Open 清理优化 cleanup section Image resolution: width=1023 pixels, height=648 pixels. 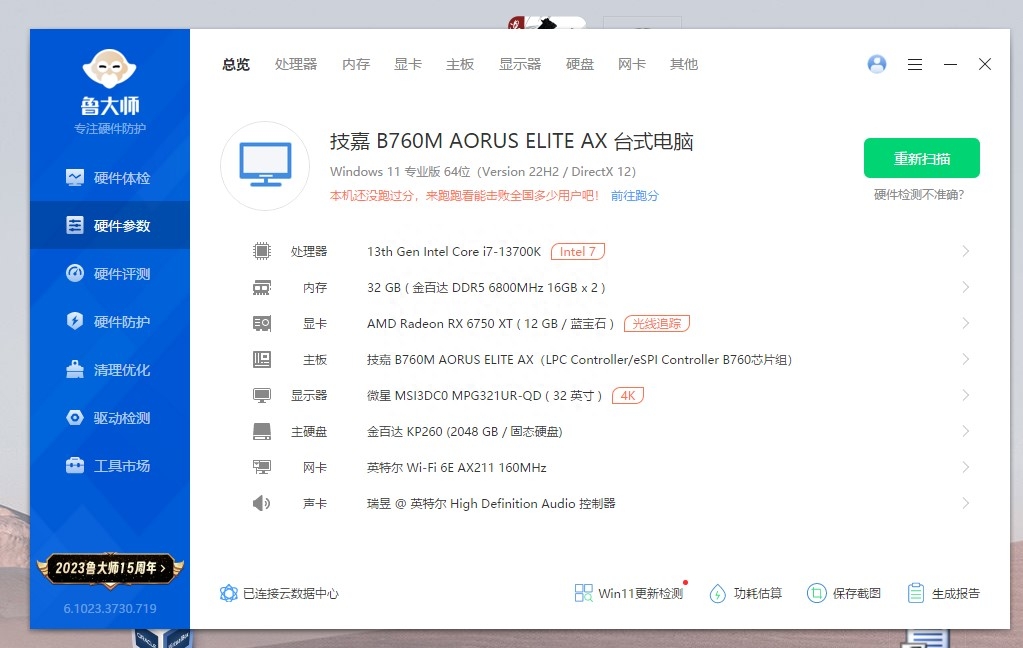[110, 369]
